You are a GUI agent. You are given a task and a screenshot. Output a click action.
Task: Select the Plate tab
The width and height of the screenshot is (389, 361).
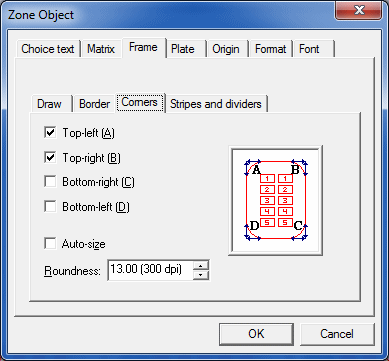point(186,49)
